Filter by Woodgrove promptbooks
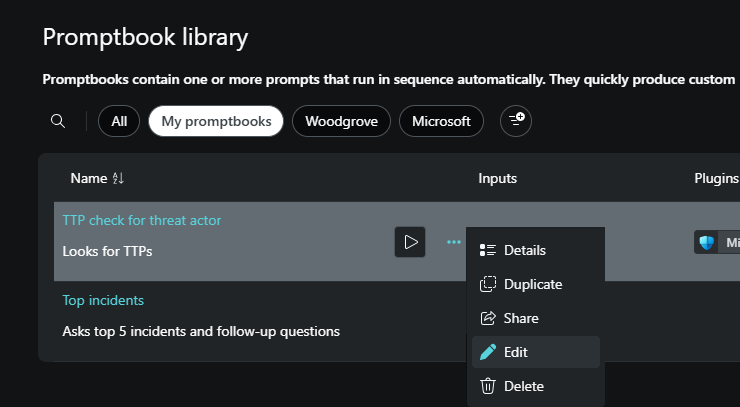This screenshot has width=740, height=407. (x=341, y=121)
